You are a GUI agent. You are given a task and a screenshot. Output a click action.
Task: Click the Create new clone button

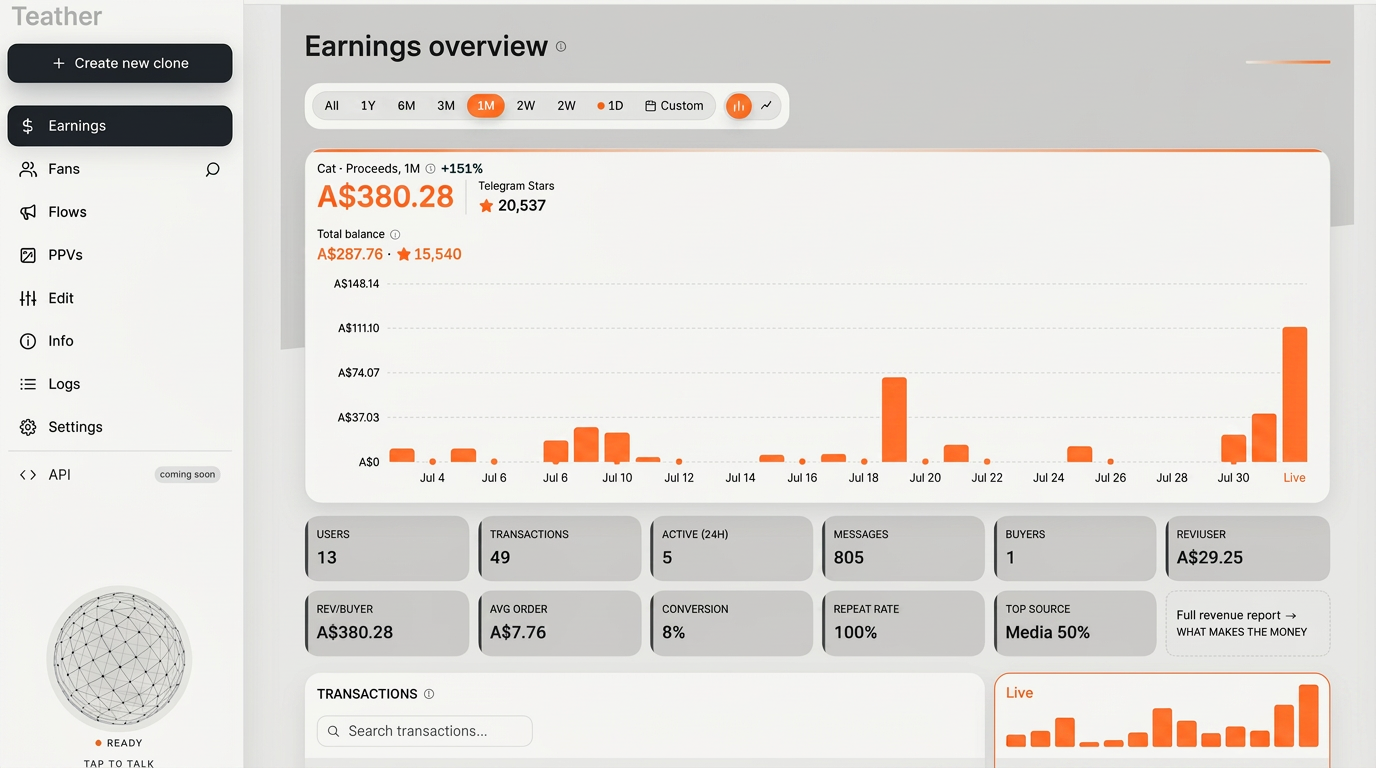[x=120, y=63]
